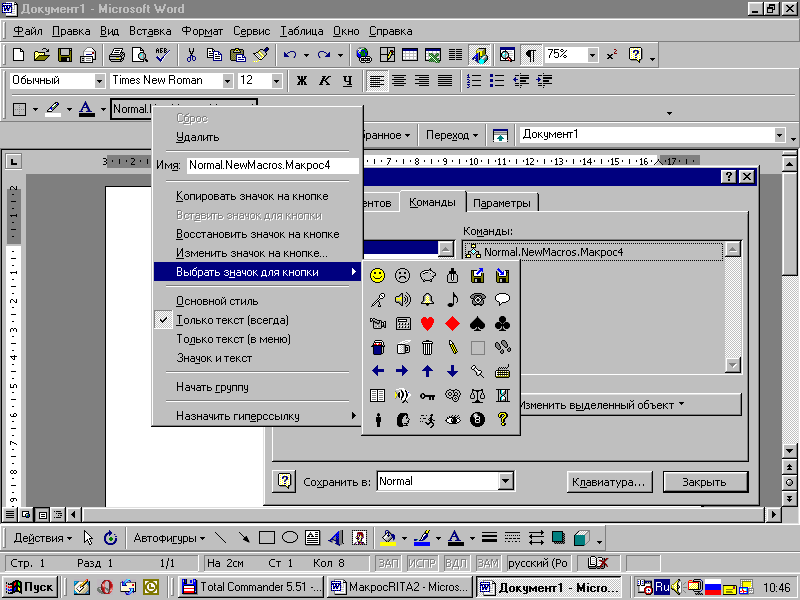The image size is (800, 600).
Task: Click the Имя name input field
Action: point(272,165)
